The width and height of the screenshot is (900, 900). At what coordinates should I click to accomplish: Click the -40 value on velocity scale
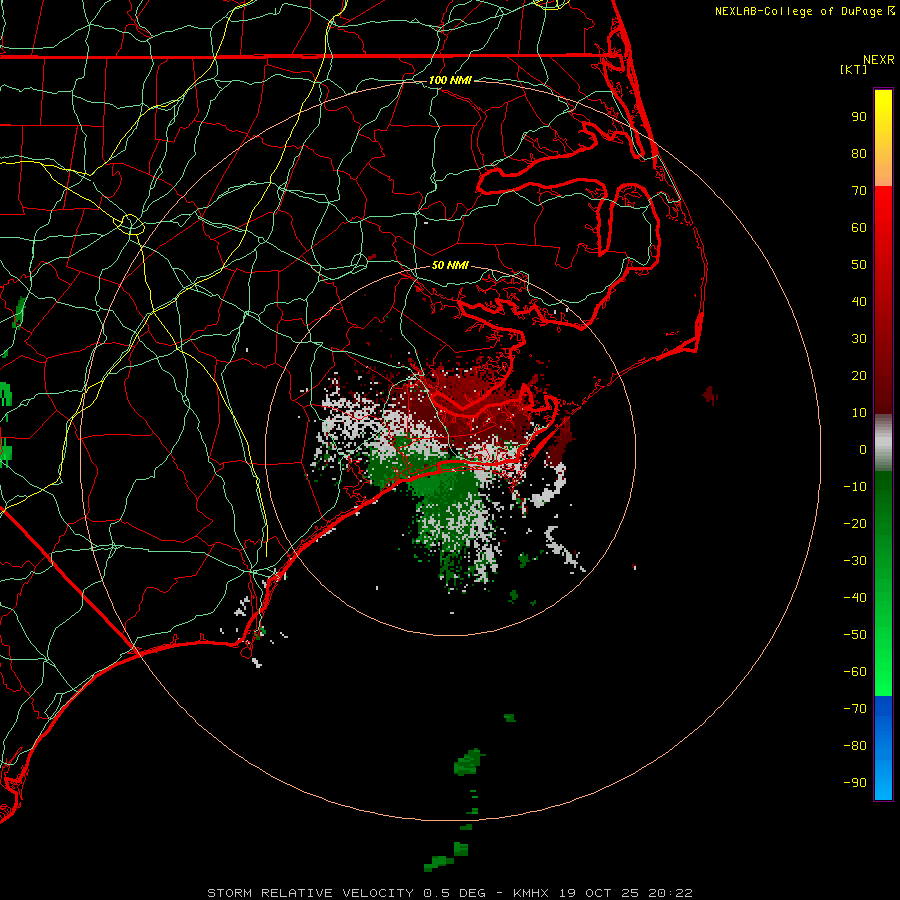click(855, 598)
